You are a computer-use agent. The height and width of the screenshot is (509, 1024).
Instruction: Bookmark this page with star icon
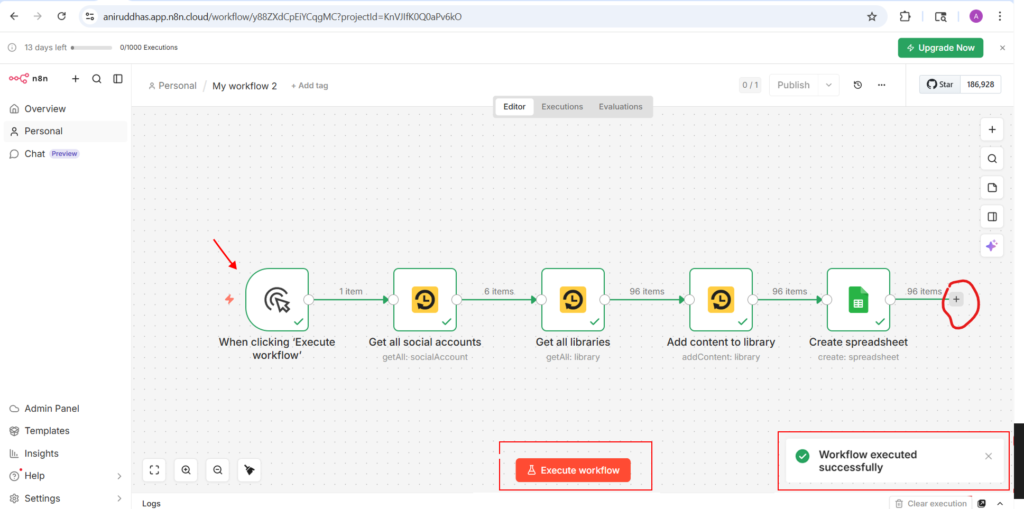tap(872, 16)
